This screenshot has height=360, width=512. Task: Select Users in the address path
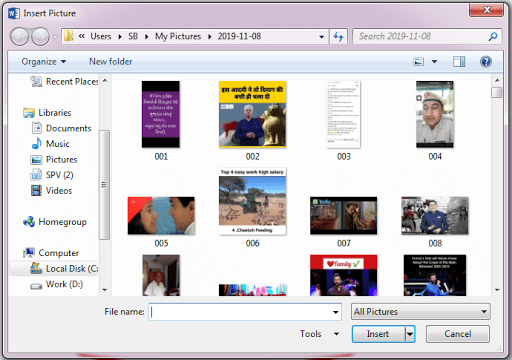(x=101, y=36)
